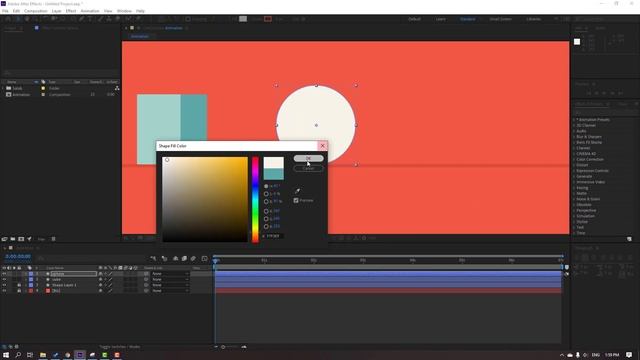Expand the Animation Presets category

click(574, 120)
